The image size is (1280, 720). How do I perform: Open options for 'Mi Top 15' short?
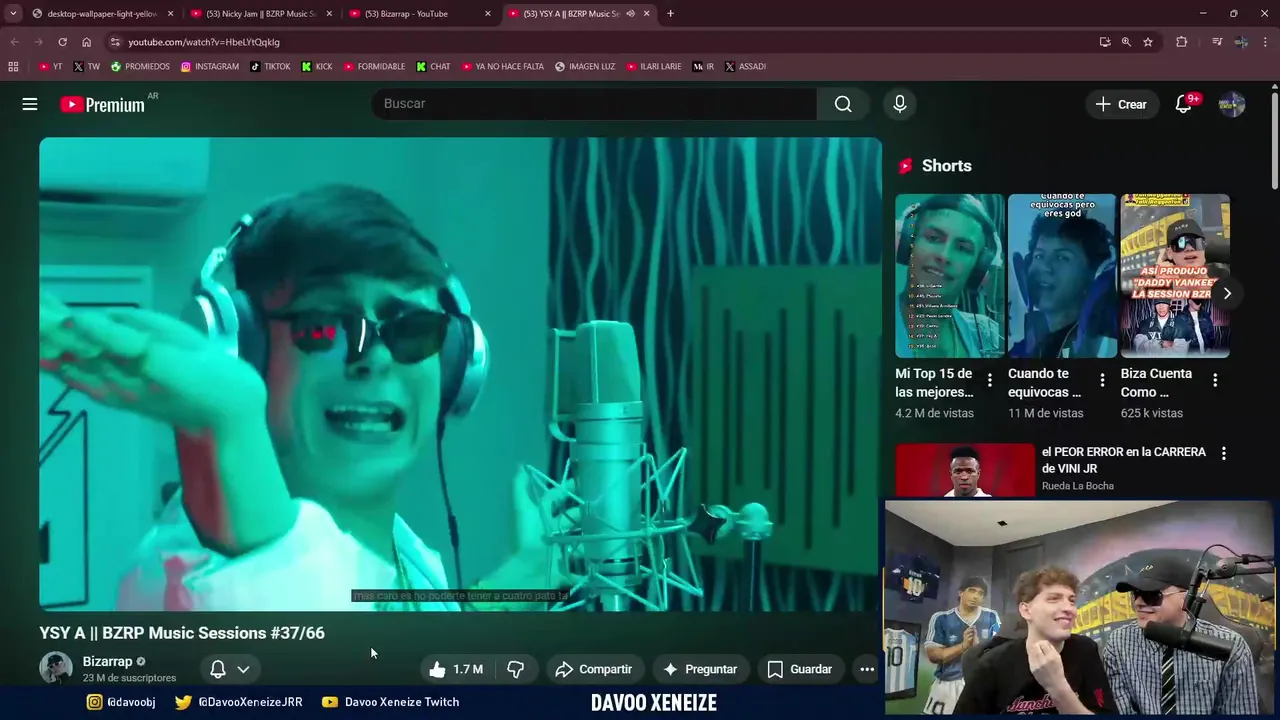[990, 380]
